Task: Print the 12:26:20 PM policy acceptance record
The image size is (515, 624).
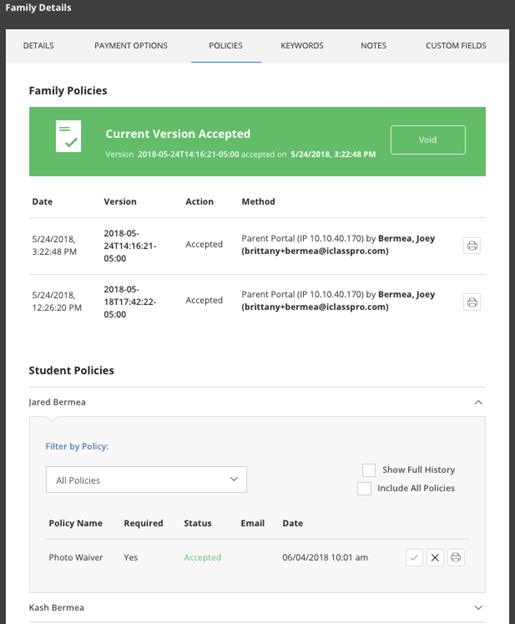Action: click(472, 302)
